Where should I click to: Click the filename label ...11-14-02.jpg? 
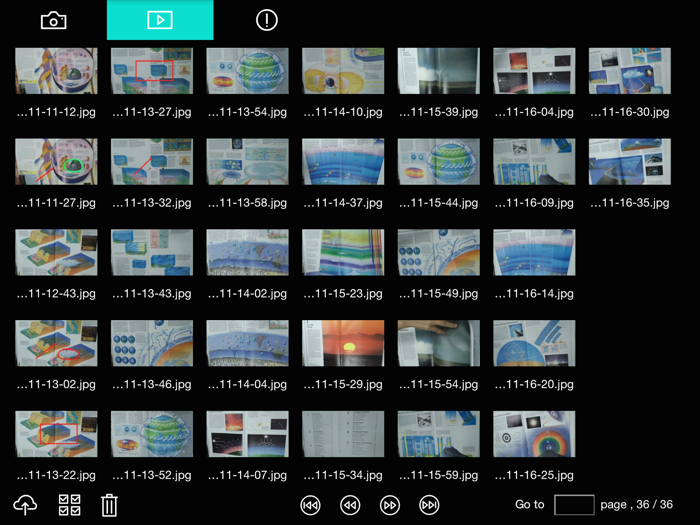(x=247, y=294)
